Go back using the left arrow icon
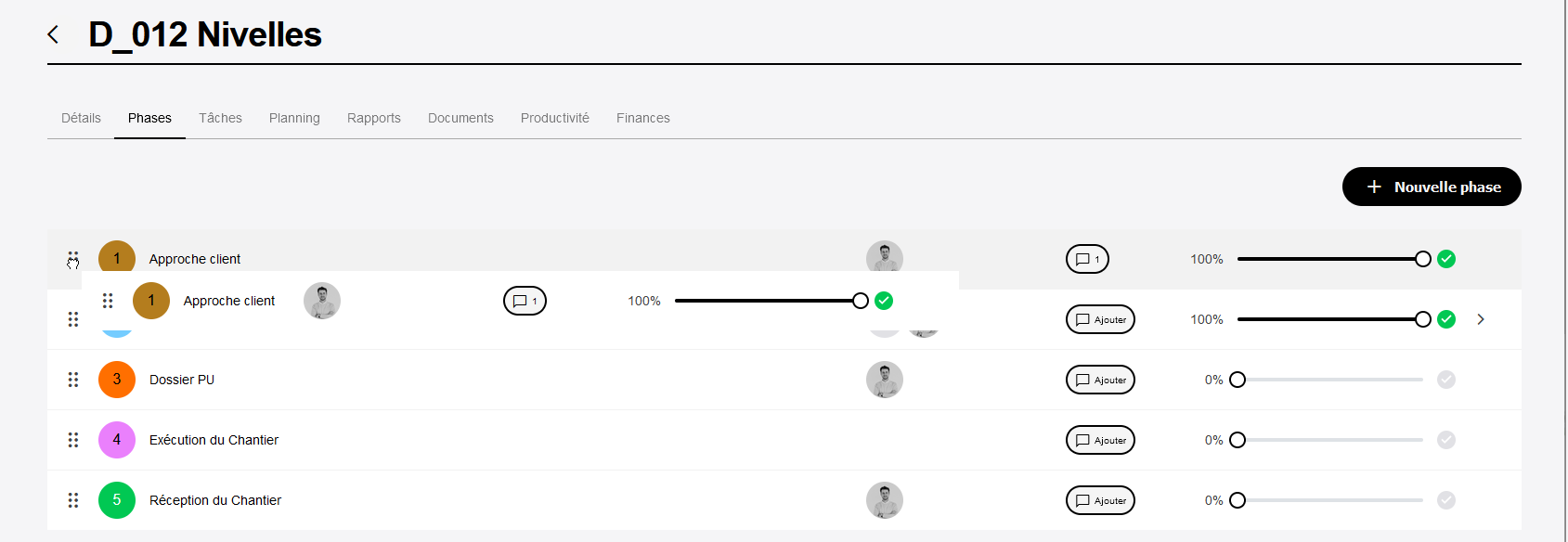 pos(53,34)
